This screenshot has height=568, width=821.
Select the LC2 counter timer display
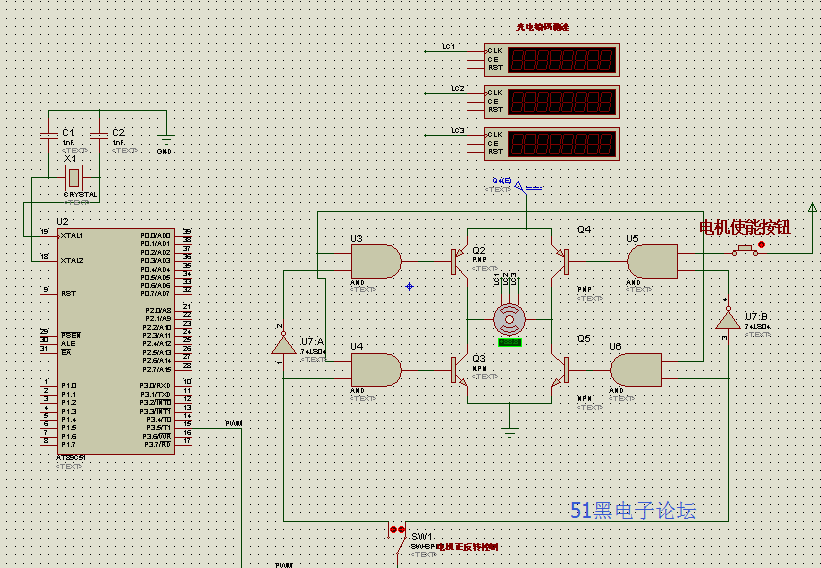click(552, 102)
